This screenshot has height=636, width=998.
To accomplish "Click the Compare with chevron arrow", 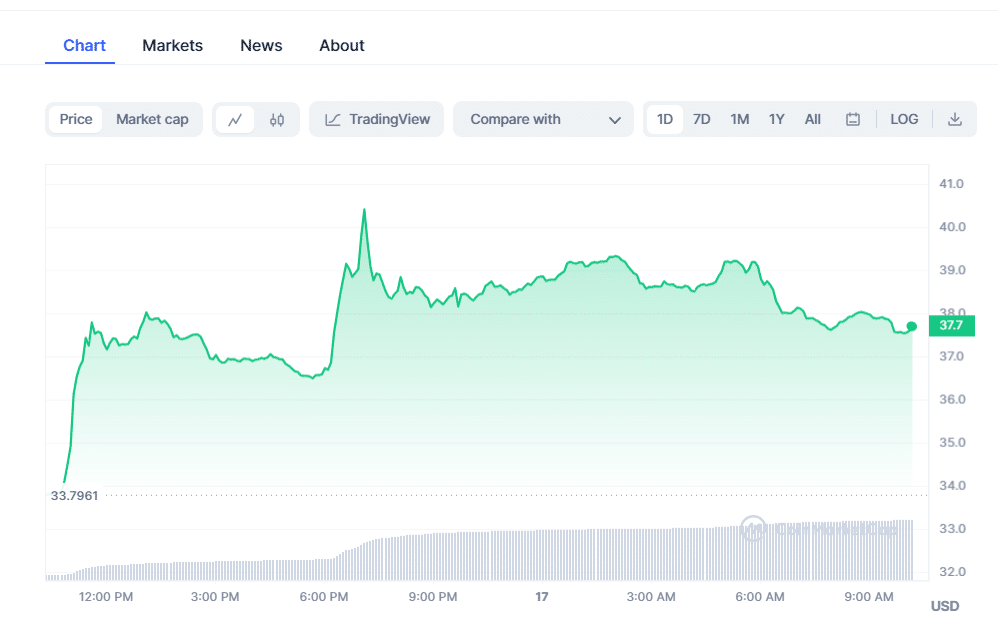I will [615, 120].
